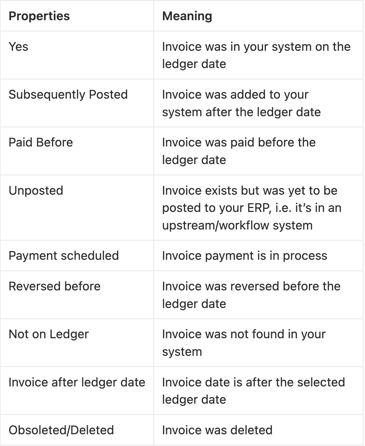365x446 pixels.
Task: Click the 'Invoice was reversed before' meaning cell
Action: pos(258,295)
